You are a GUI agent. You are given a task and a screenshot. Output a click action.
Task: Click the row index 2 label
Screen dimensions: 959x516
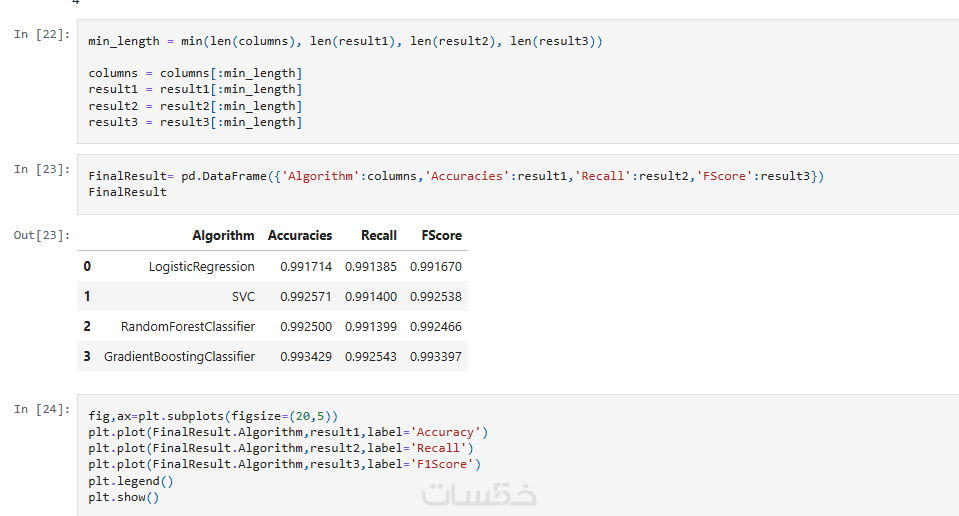(87, 326)
